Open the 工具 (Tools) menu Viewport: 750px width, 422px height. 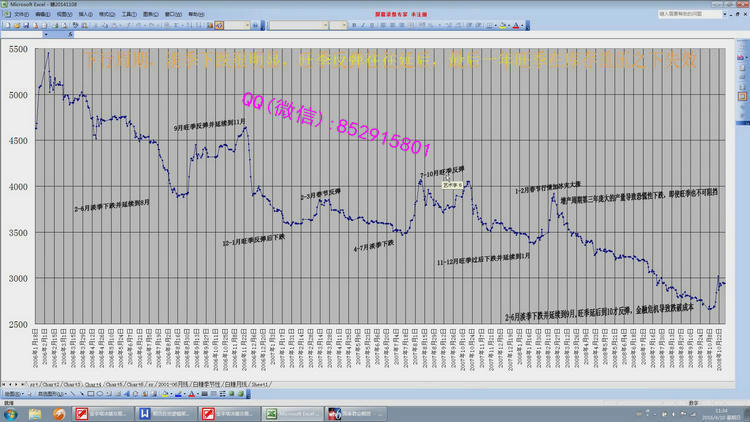128,16
